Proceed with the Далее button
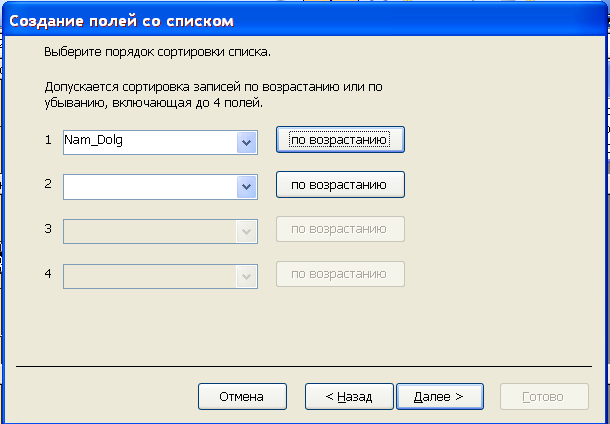610x424 pixels. (x=440, y=397)
